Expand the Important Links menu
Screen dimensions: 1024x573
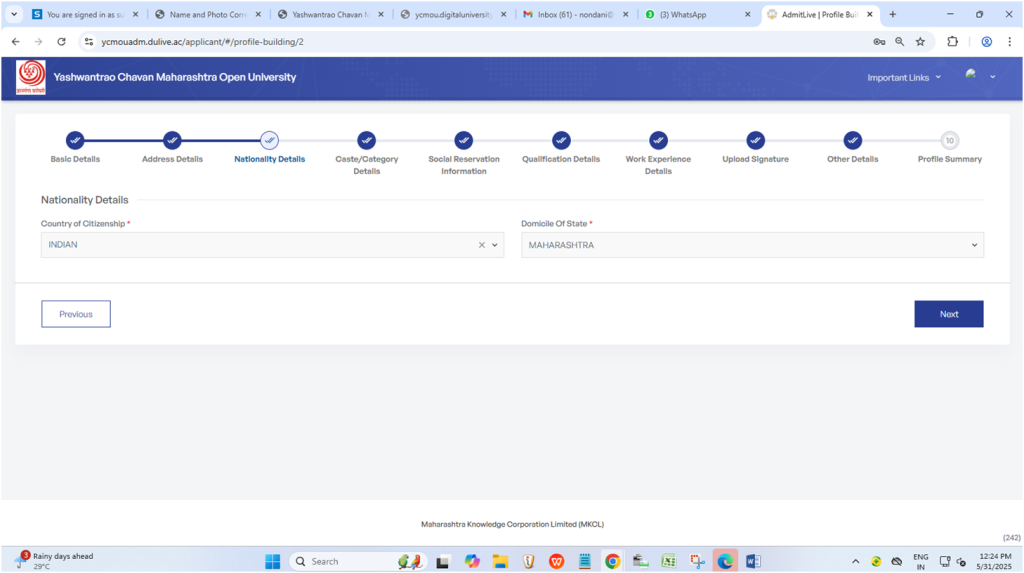coord(904,78)
